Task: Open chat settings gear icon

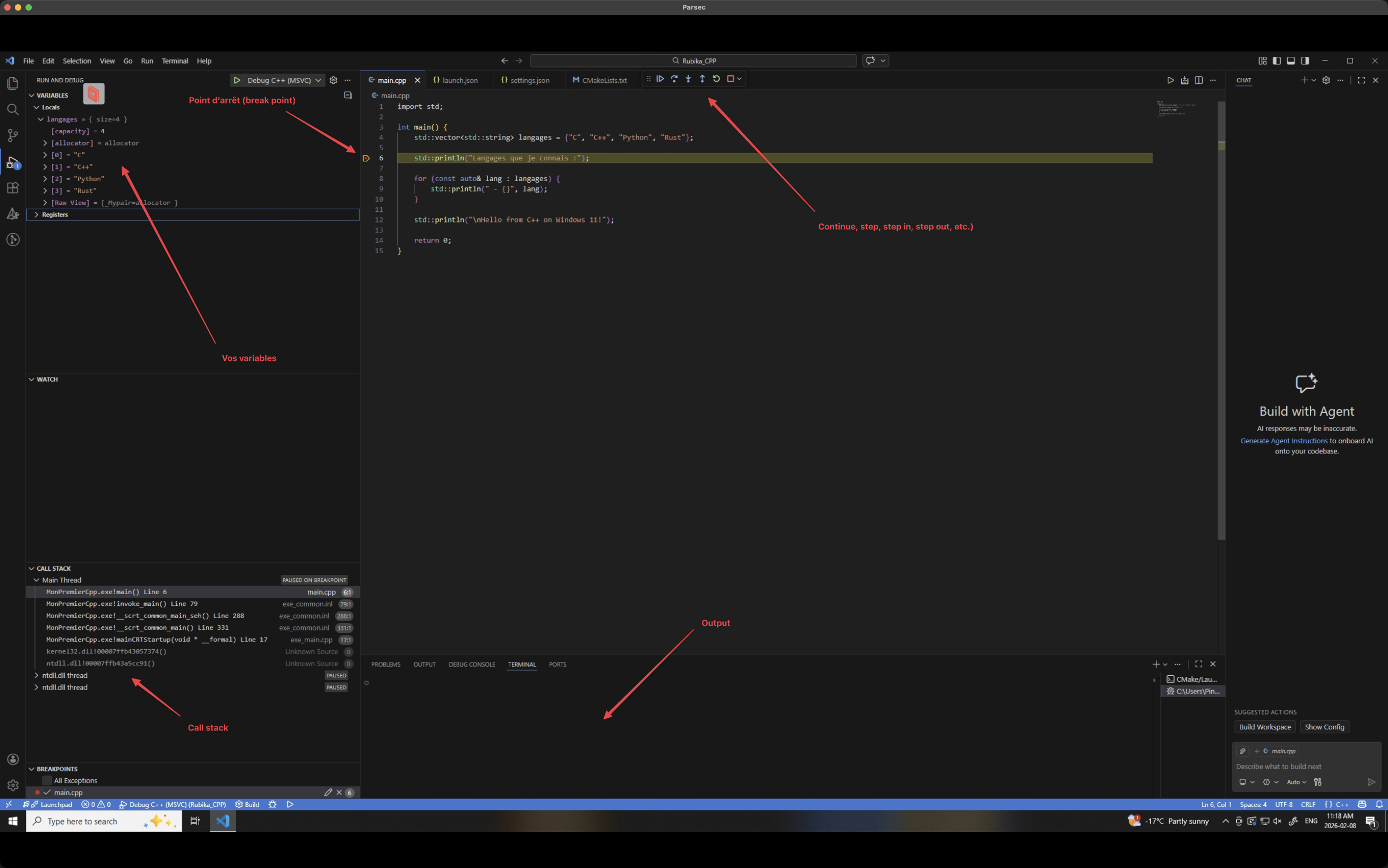Action: [x=1326, y=80]
